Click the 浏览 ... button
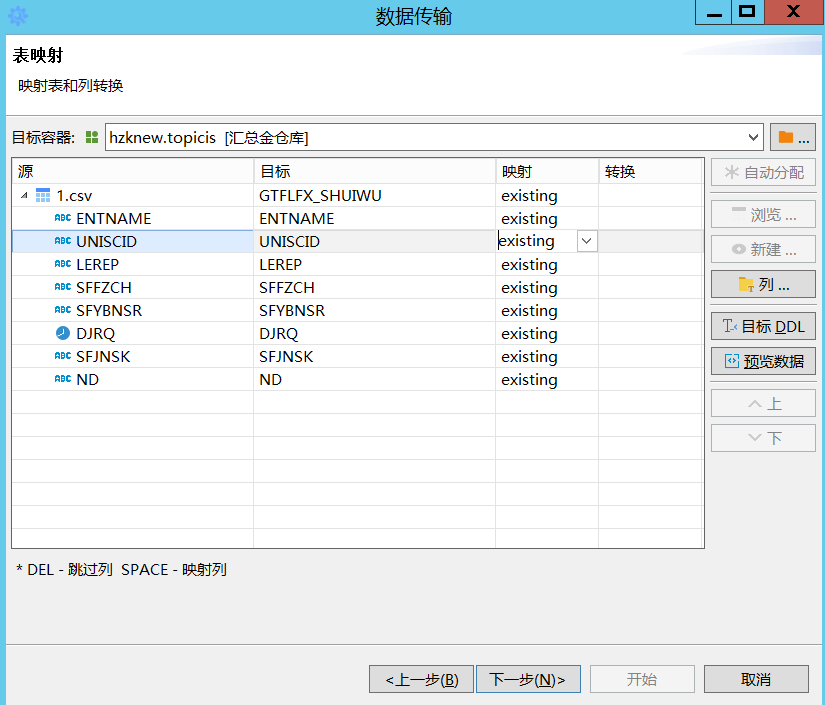The width and height of the screenshot is (825, 705). [763, 214]
